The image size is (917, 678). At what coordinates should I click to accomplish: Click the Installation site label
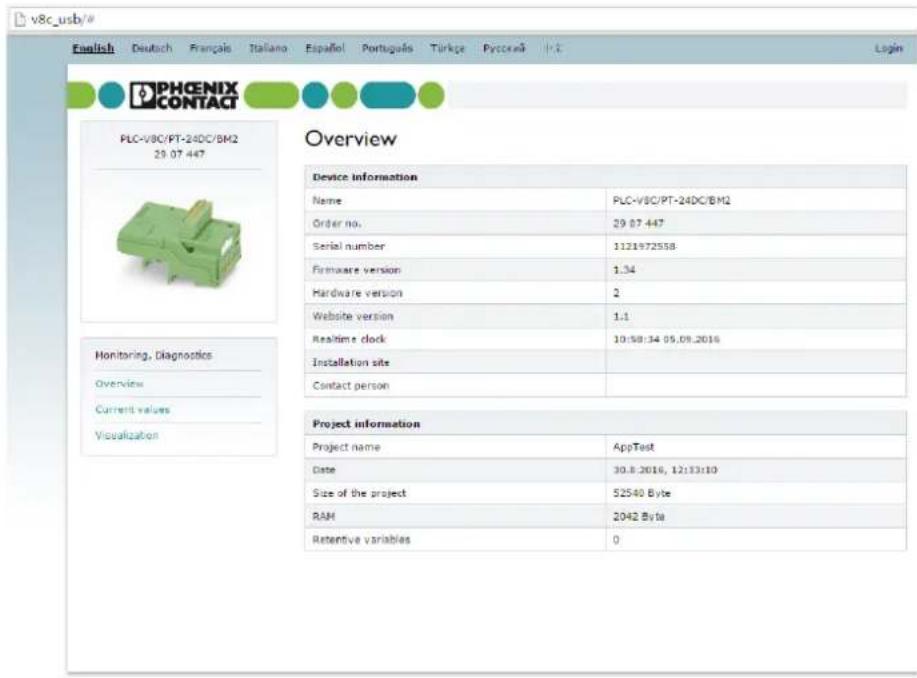coord(351,362)
